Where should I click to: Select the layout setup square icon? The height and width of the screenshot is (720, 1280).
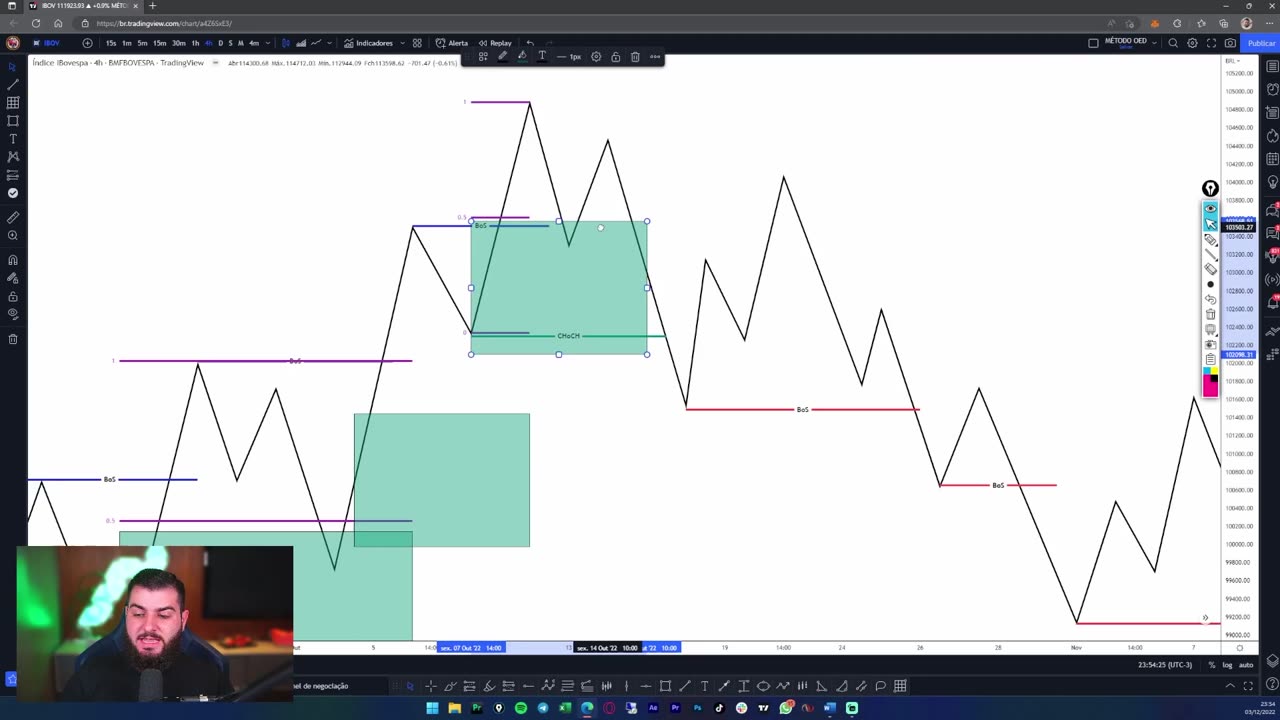click(x=1093, y=43)
